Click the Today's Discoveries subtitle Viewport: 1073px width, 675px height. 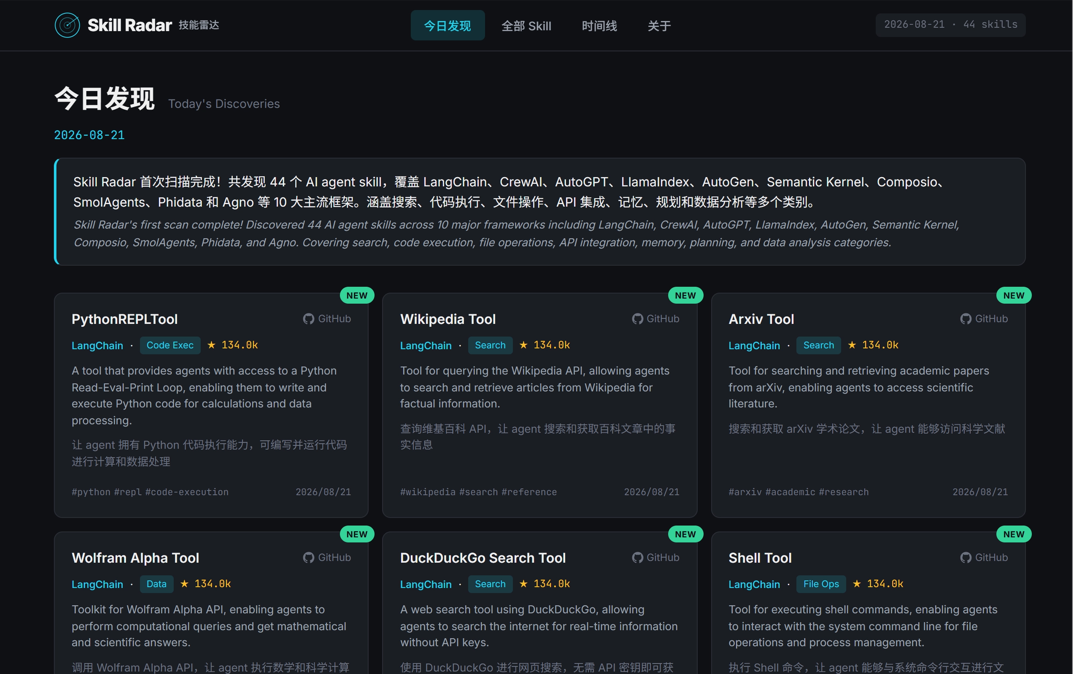tap(224, 104)
